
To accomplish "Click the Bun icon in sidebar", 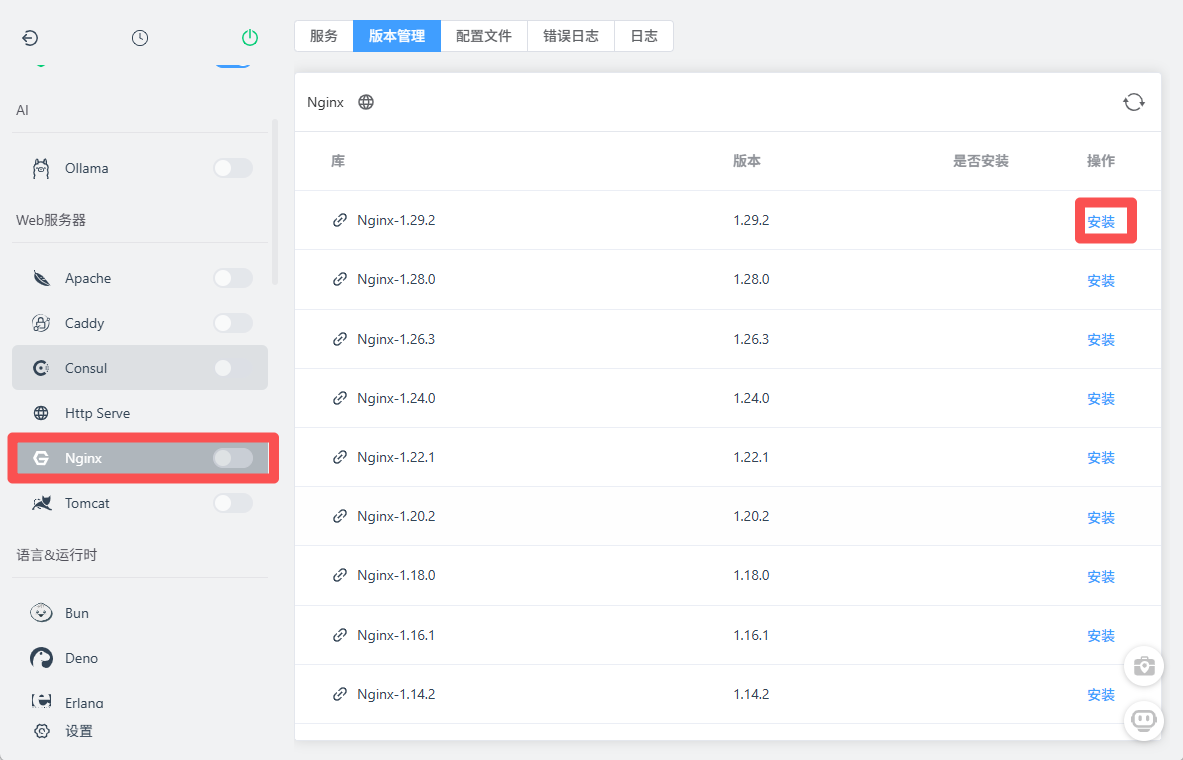I will (41, 613).
